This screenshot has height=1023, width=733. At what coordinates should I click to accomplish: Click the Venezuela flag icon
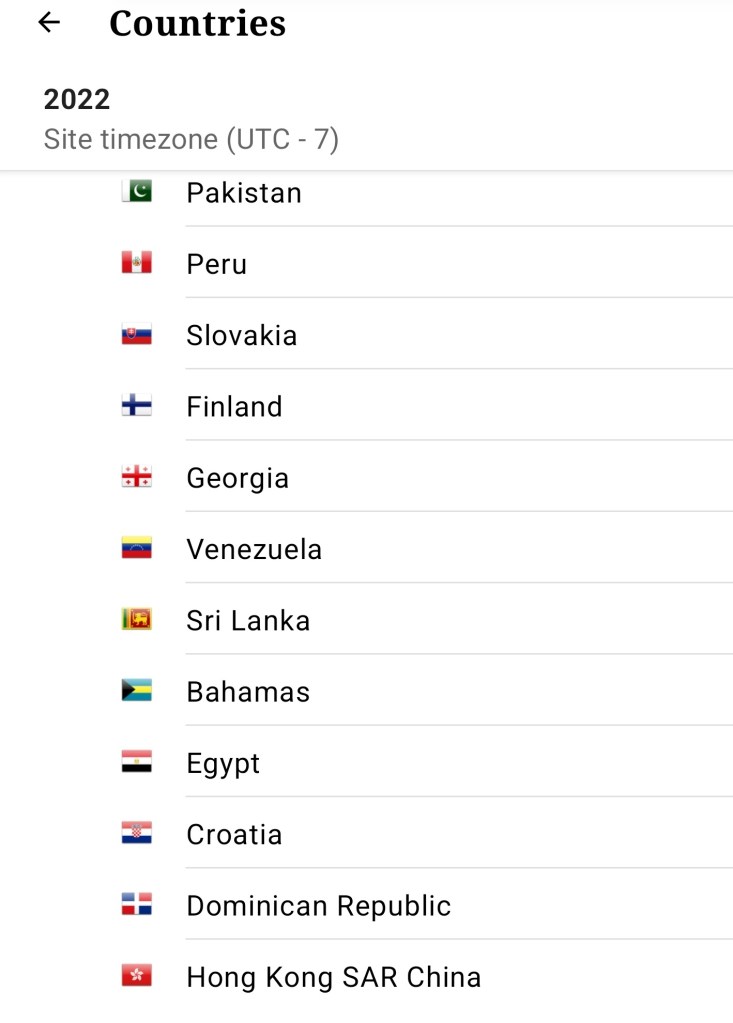pos(137,549)
